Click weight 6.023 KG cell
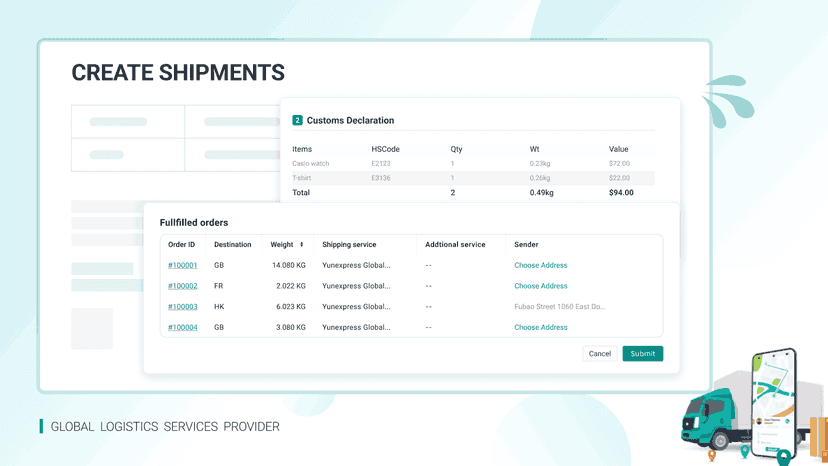This screenshot has width=828, height=466. pyautogui.click(x=290, y=306)
